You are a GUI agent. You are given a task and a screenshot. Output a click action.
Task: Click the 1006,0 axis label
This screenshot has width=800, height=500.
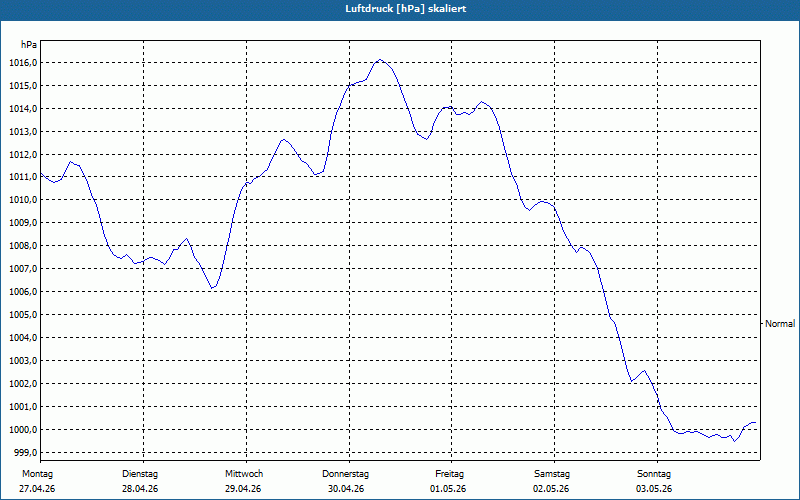[x=23, y=292]
